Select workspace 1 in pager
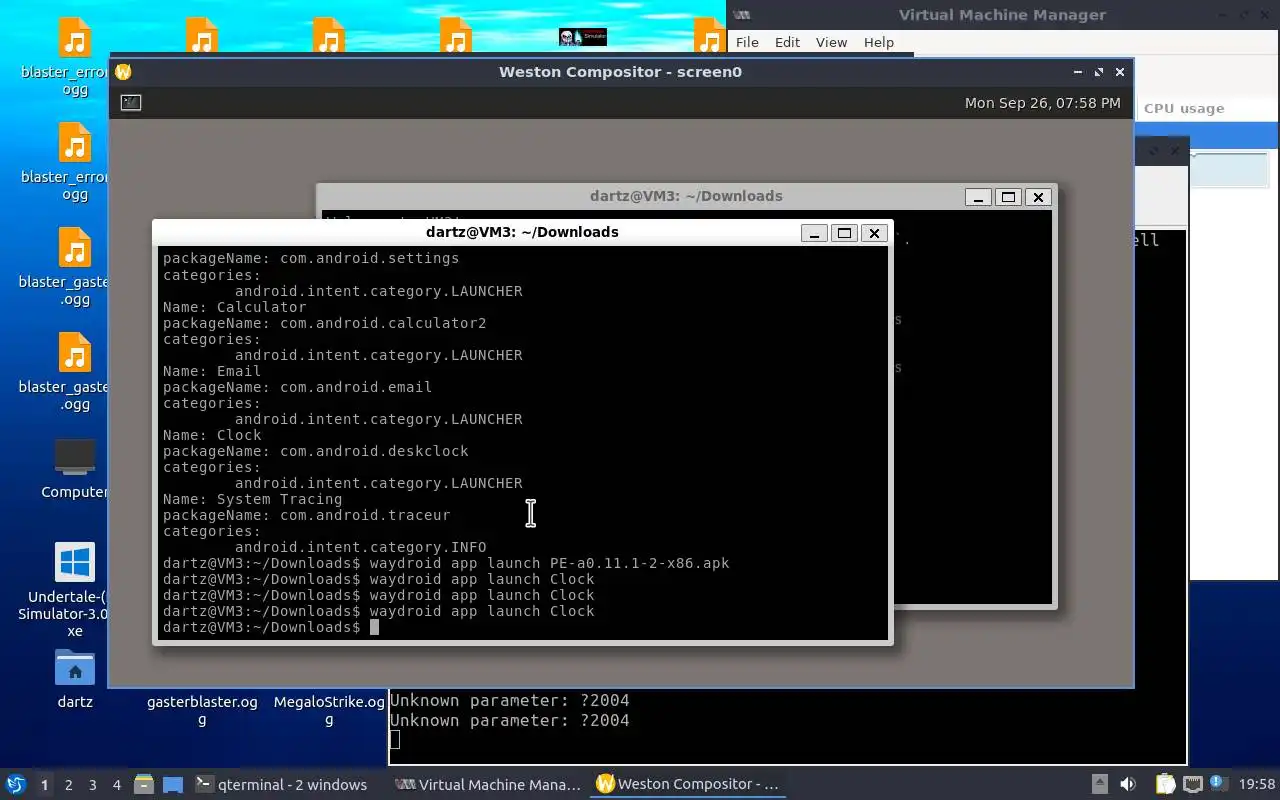The height and width of the screenshot is (800, 1280). point(44,785)
